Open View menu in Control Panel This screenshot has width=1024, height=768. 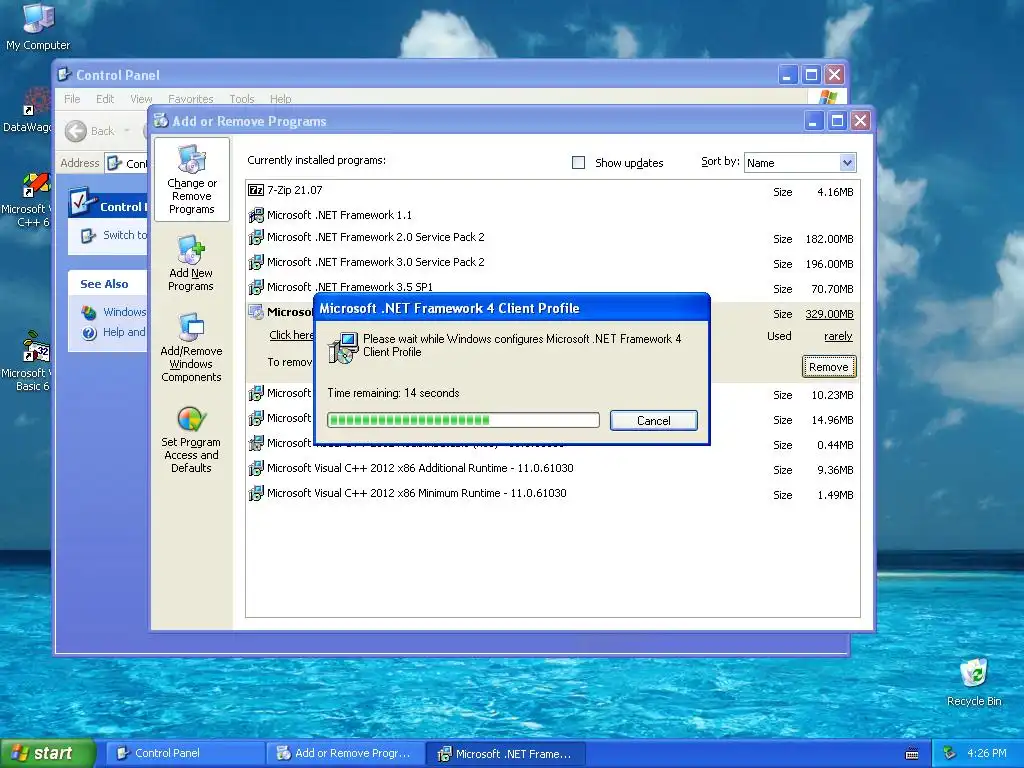click(x=141, y=99)
